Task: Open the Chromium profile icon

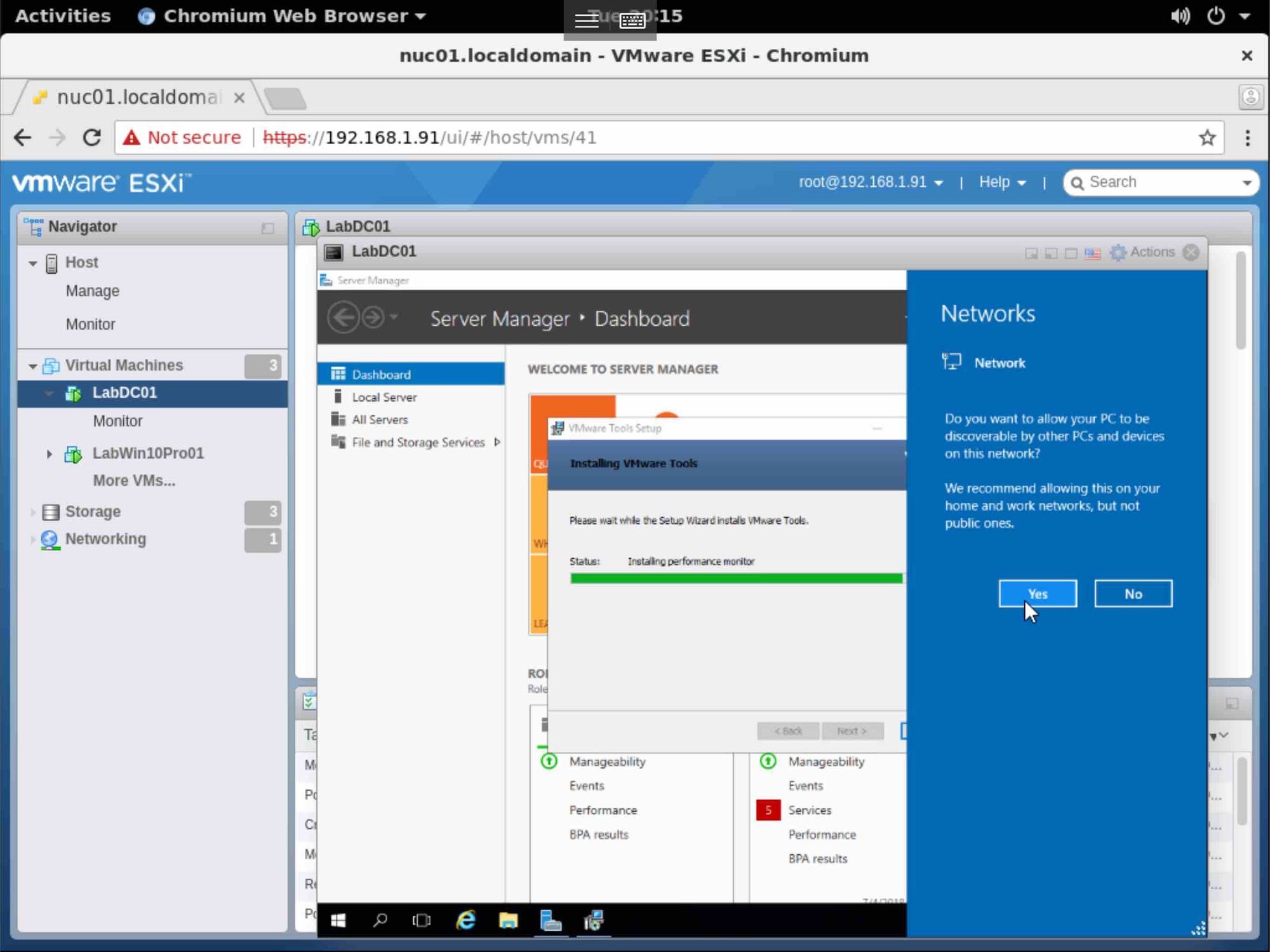Action: 1250,97
